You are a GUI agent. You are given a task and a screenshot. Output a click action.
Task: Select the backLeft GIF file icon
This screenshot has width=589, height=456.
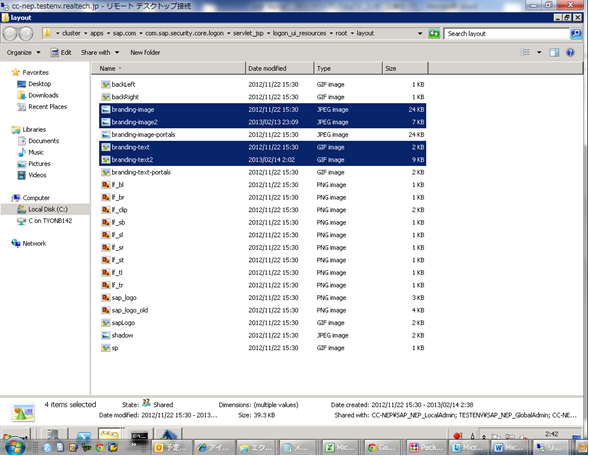106,85
